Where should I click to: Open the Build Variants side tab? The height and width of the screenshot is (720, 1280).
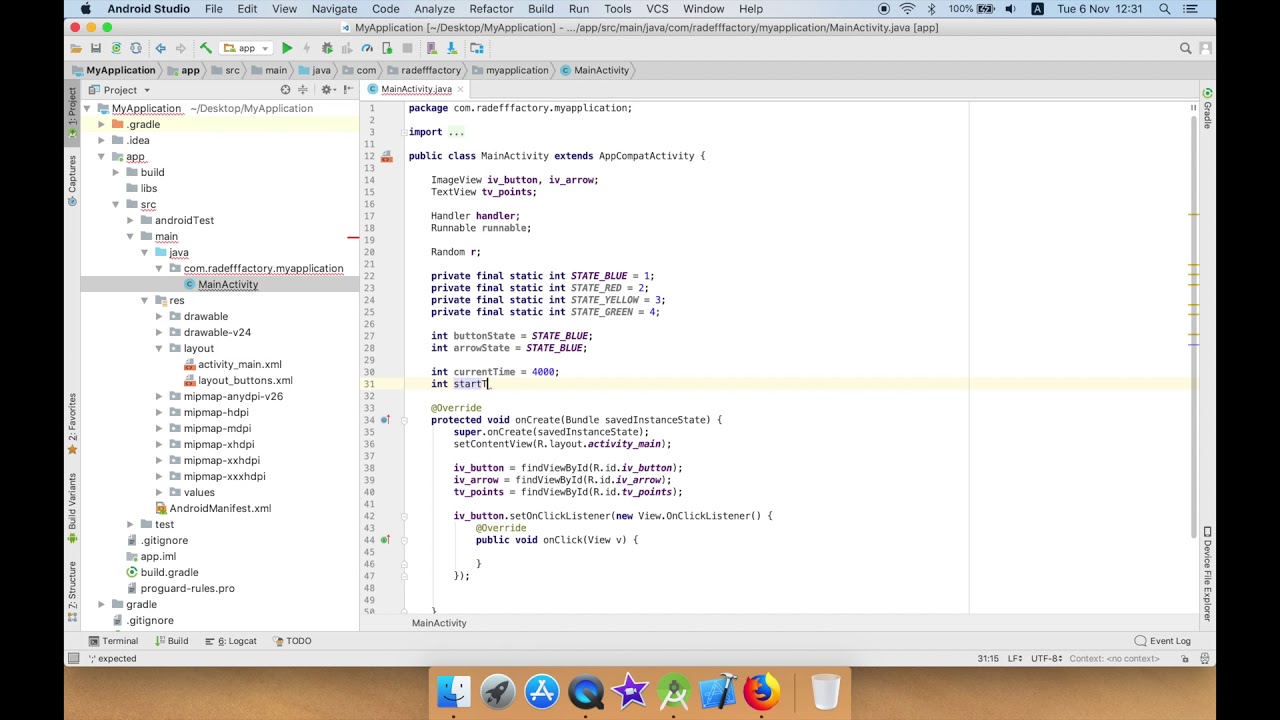(72, 510)
